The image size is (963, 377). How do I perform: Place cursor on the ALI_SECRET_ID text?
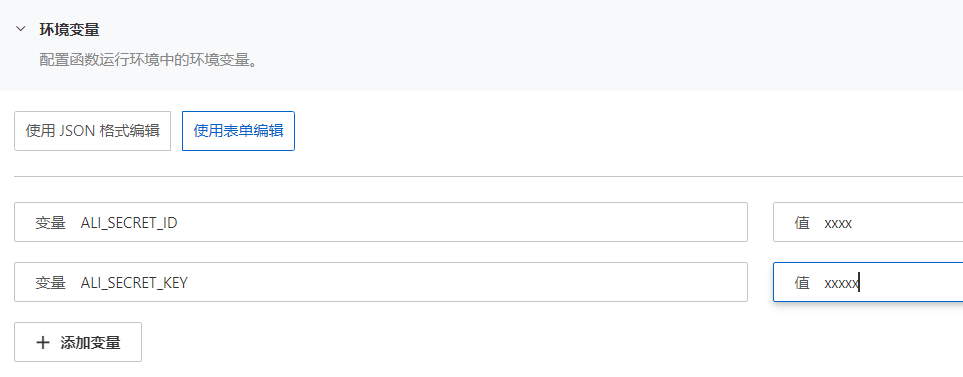point(129,223)
